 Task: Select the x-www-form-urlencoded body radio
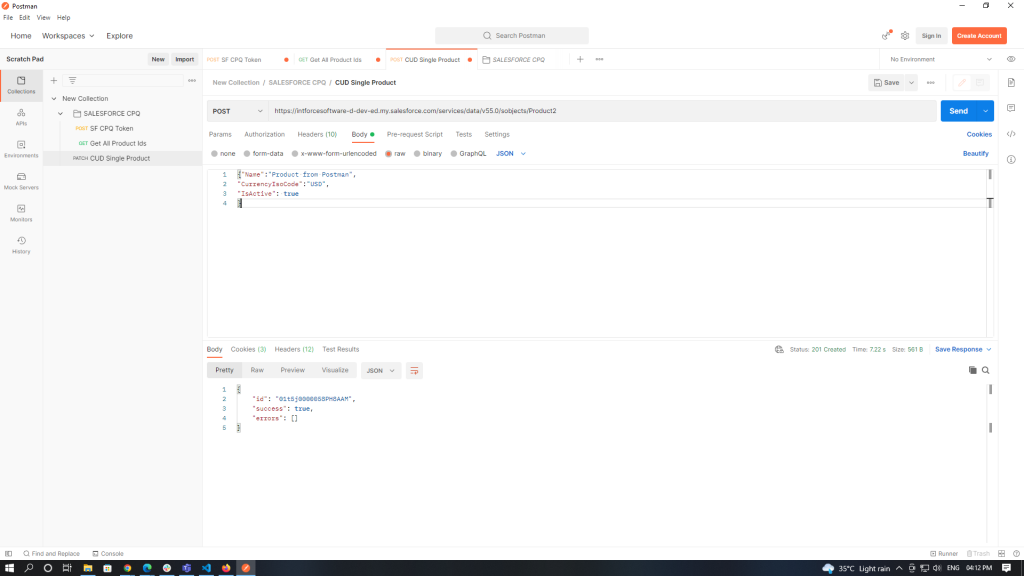tap(295, 153)
